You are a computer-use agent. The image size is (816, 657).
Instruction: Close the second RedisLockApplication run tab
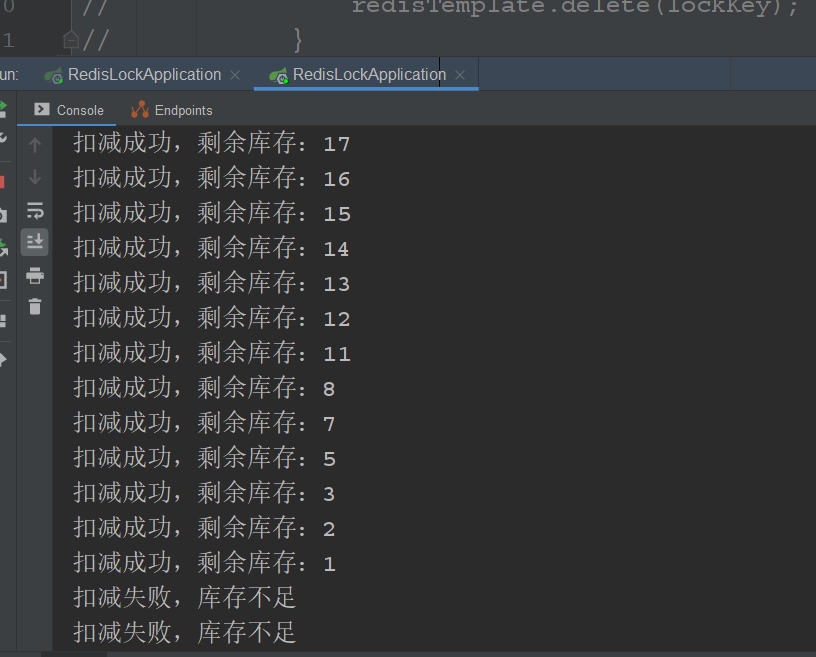point(460,75)
